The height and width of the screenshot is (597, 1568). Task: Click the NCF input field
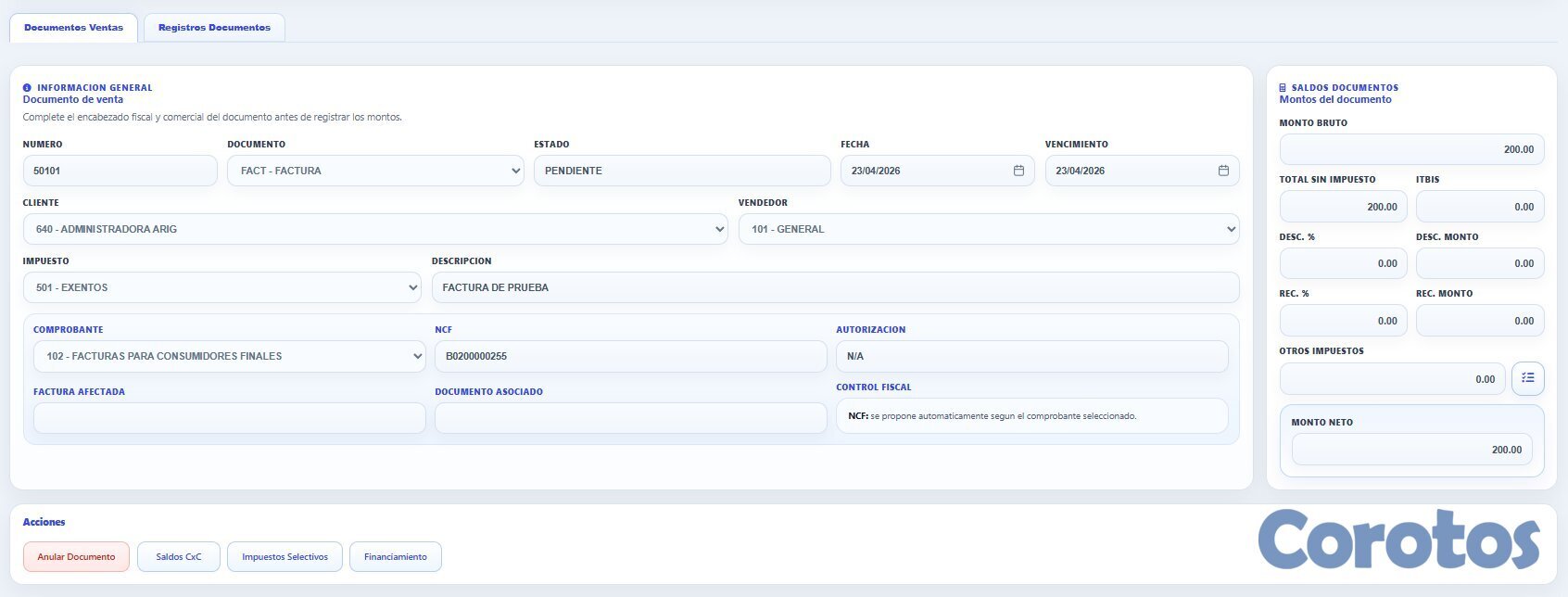(630, 356)
